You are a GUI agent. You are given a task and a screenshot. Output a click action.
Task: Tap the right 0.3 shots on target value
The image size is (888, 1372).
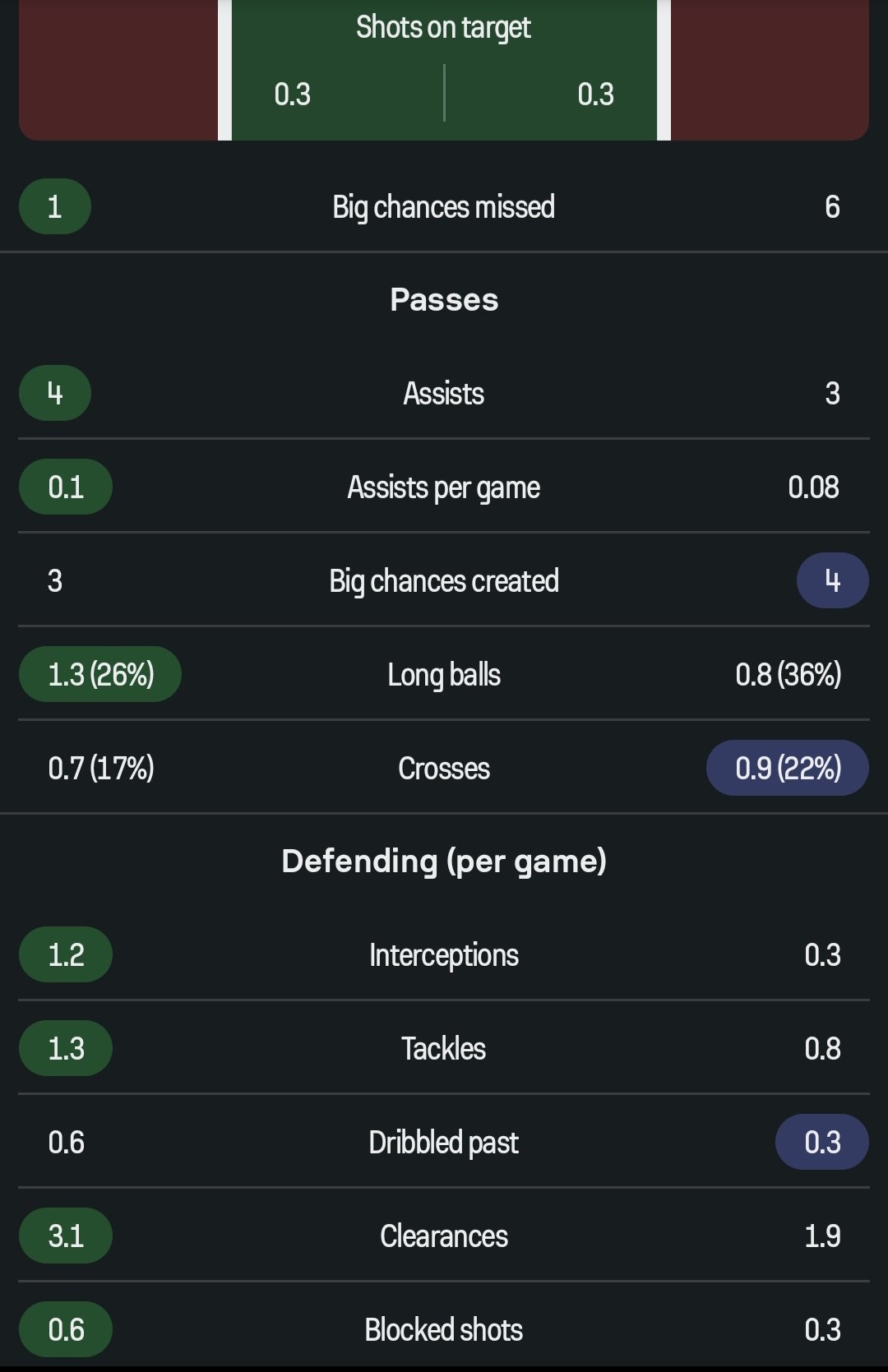click(595, 95)
